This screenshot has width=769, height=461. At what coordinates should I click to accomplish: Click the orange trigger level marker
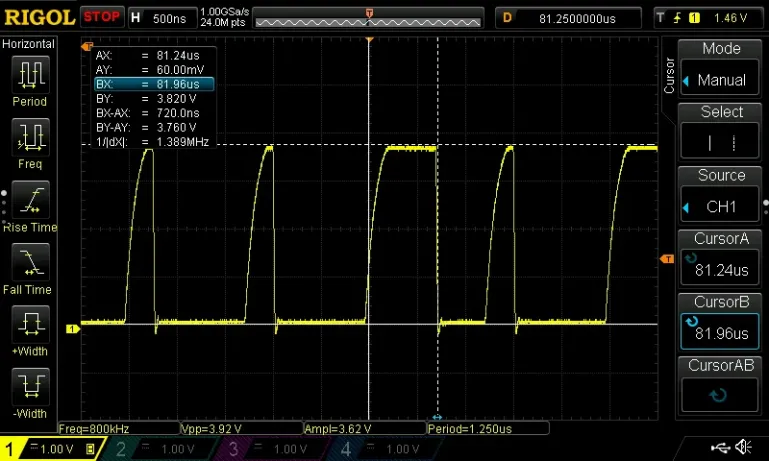point(667,258)
